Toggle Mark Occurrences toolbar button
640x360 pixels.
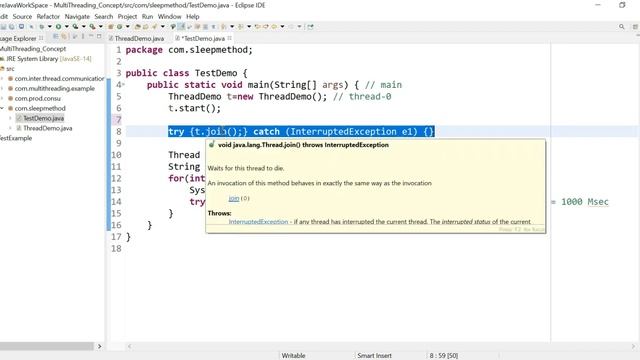click(181, 27)
